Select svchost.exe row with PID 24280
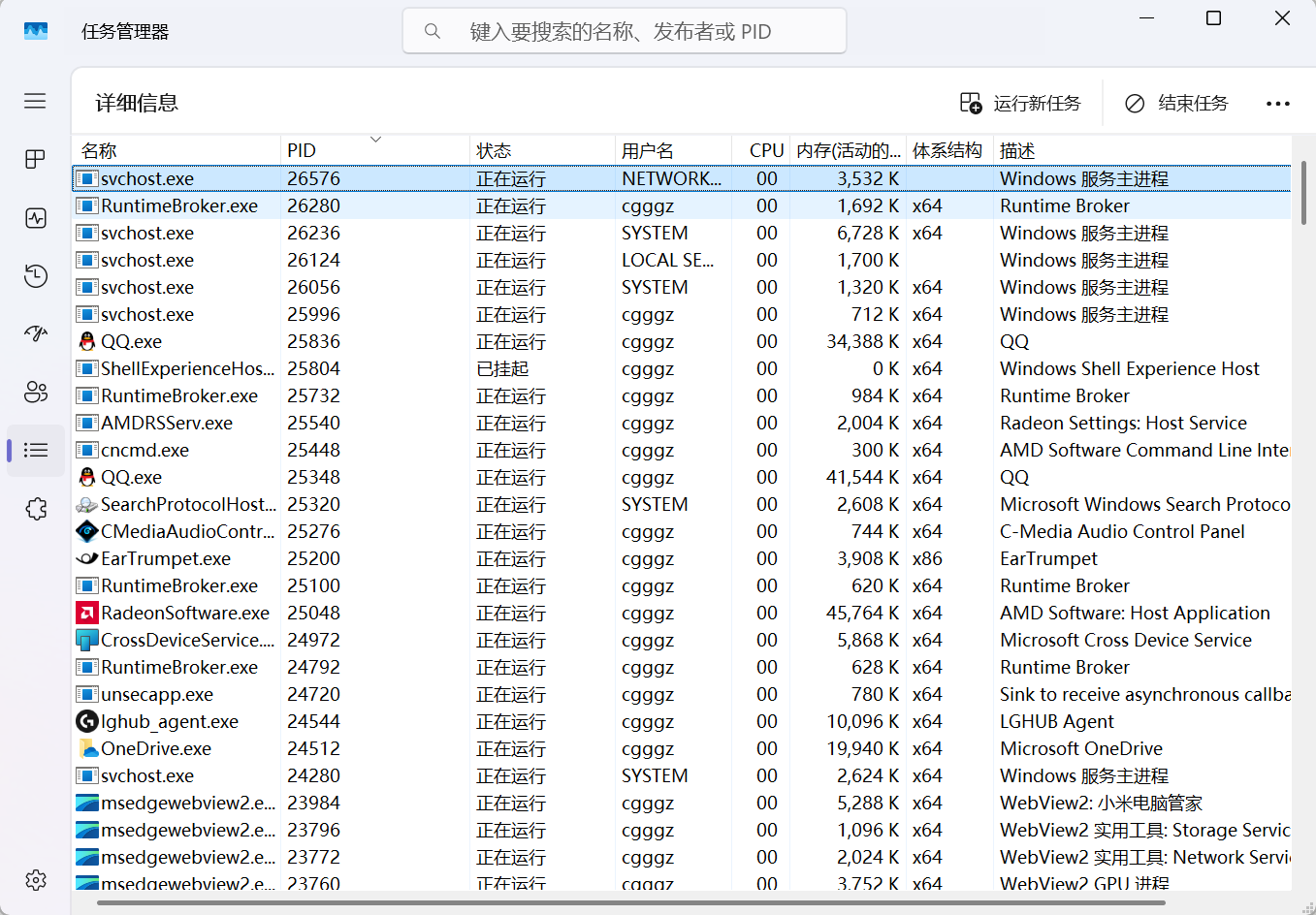The image size is (1316, 915). (x=682, y=775)
